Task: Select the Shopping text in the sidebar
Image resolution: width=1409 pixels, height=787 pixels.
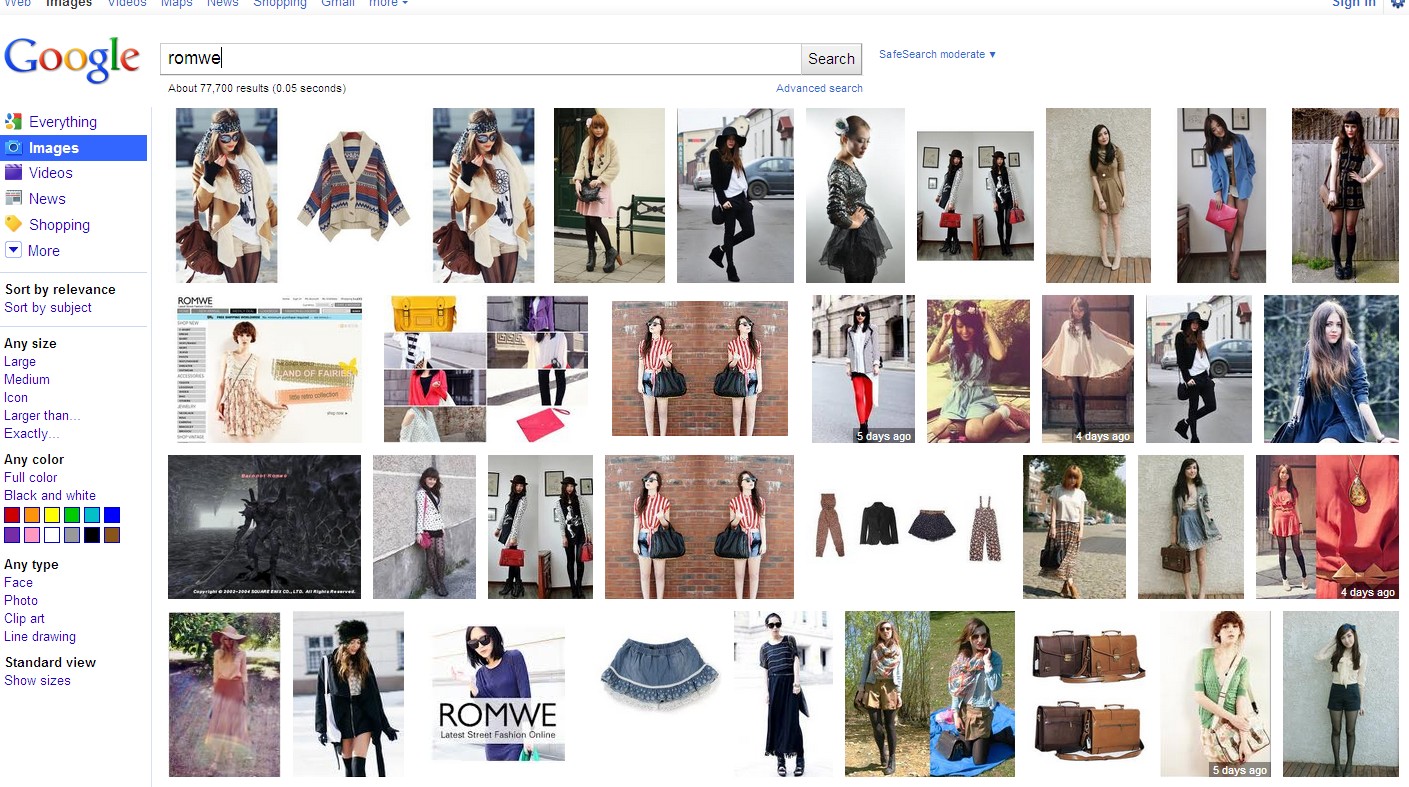Action: [x=59, y=225]
